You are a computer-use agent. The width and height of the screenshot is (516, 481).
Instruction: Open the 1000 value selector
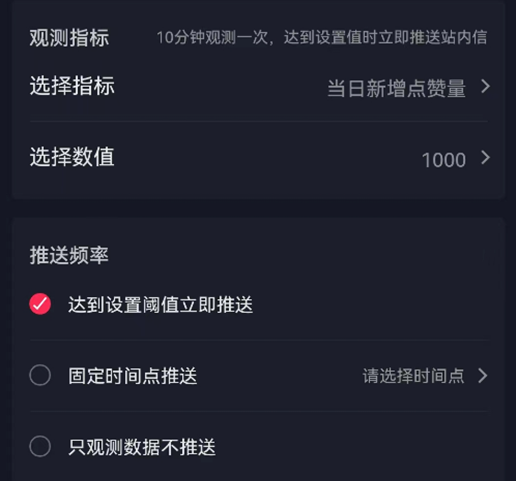point(444,160)
